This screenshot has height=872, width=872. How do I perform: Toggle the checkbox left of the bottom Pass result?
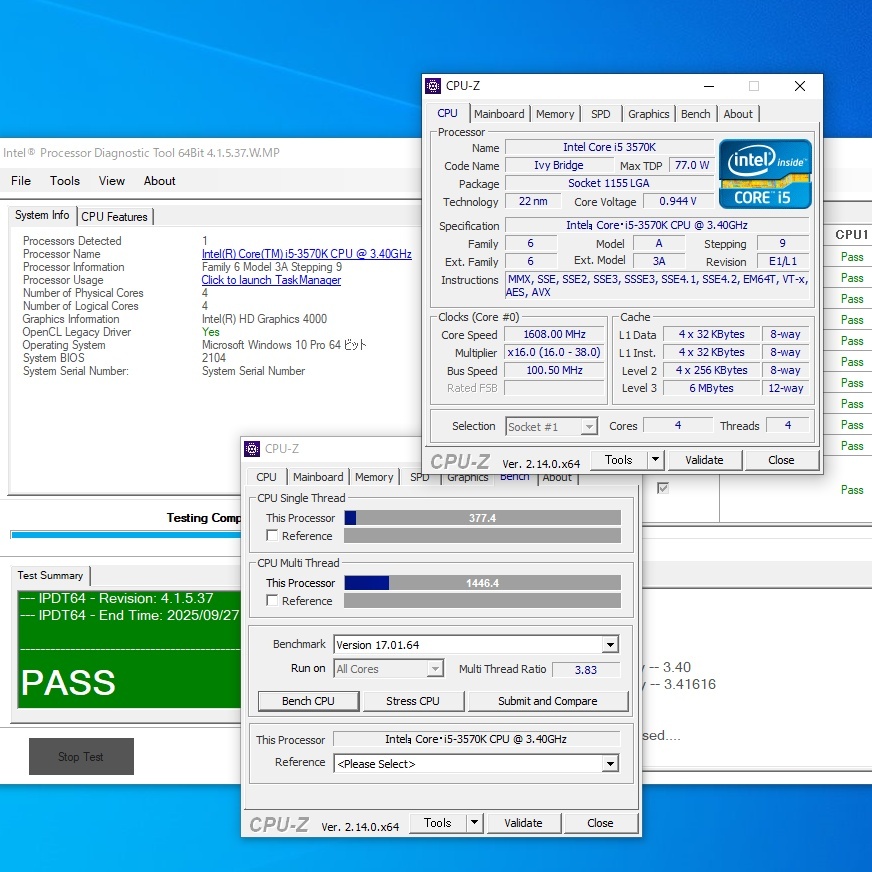point(663,488)
